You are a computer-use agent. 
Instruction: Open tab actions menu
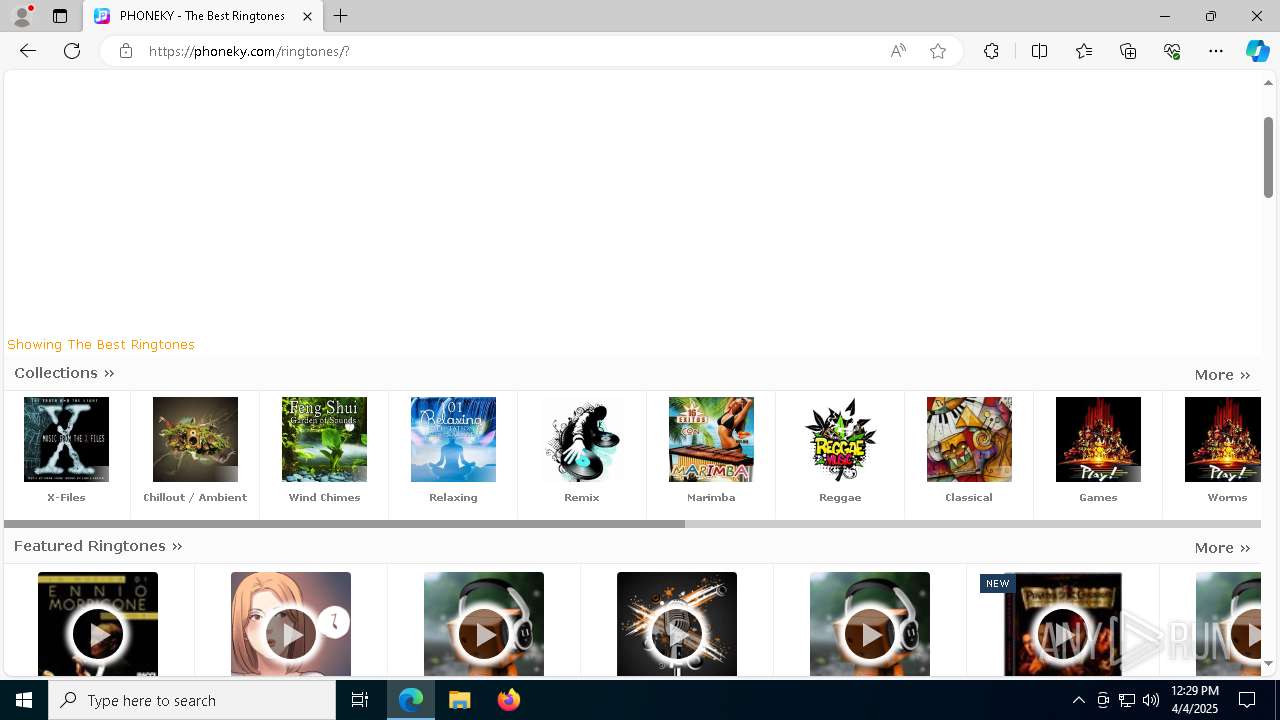point(60,16)
